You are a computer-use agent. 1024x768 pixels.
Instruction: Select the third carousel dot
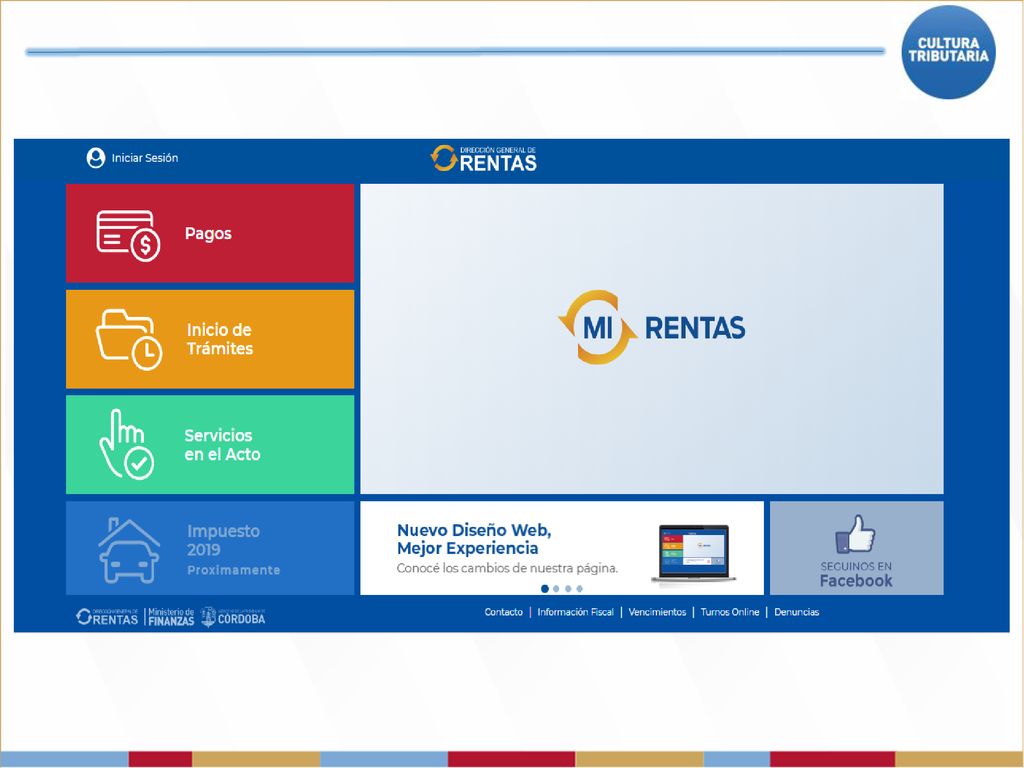click(x=568, y=589)
